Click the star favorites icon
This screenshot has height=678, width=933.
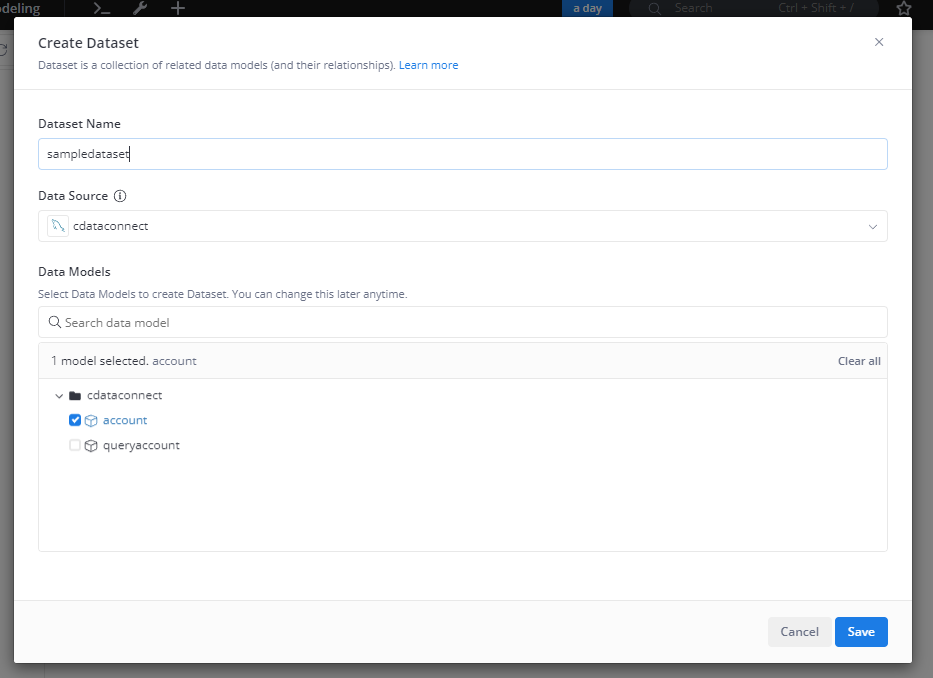tap(904, 8)
